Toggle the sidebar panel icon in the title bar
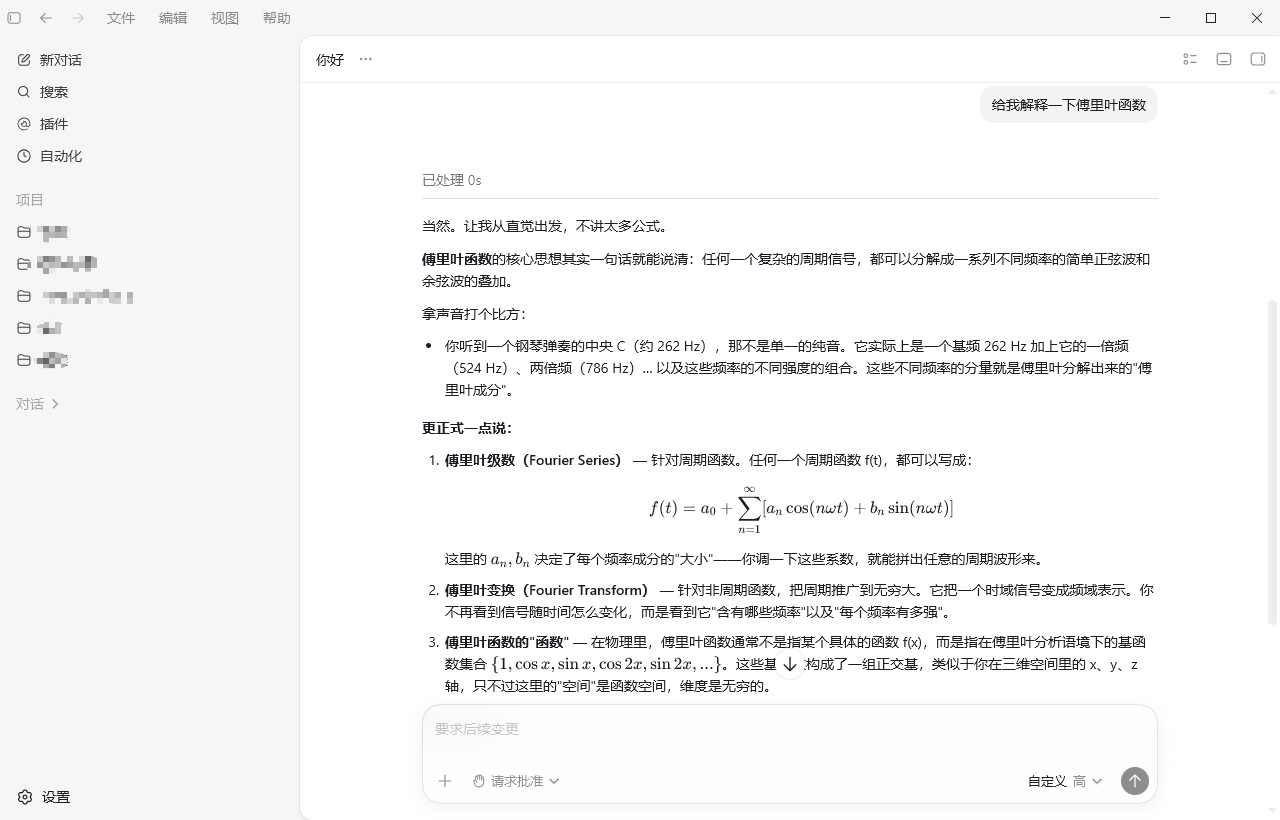This screenshot has width=1280, height=820. [14, 18]
